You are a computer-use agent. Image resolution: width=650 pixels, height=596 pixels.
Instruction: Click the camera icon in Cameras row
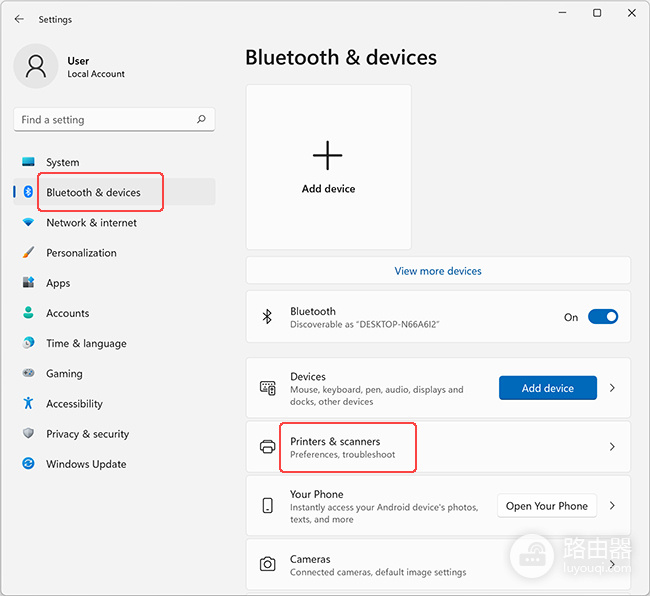tap(267, 564)
